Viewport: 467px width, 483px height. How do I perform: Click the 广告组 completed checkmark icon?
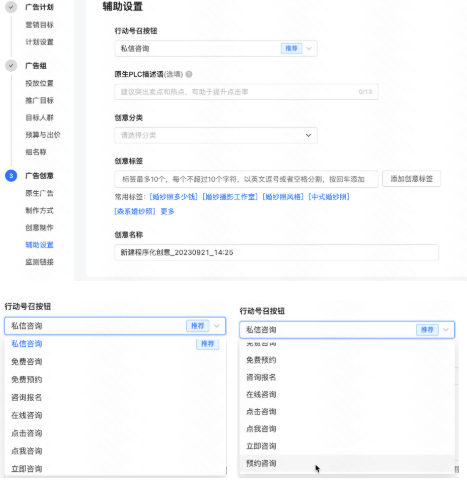click(11, 66)
